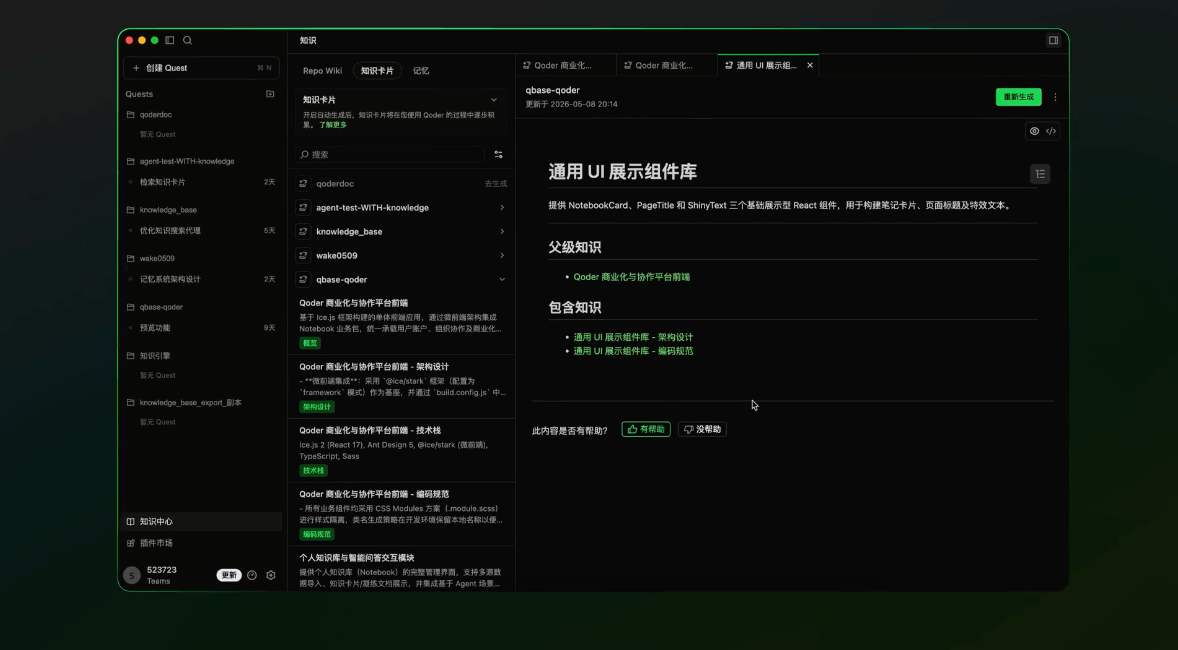Switch to preview mode with eye icon
The width and height of the screenshot is (1178, 650).
click(x=1035, y=131)
